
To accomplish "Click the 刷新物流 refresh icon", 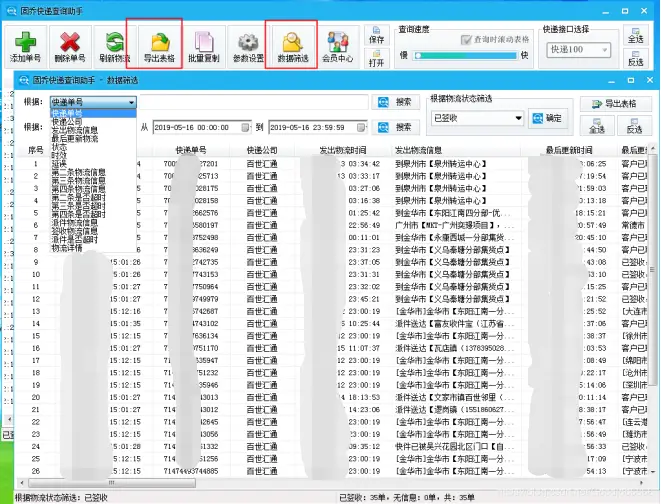I will [114, 46].
